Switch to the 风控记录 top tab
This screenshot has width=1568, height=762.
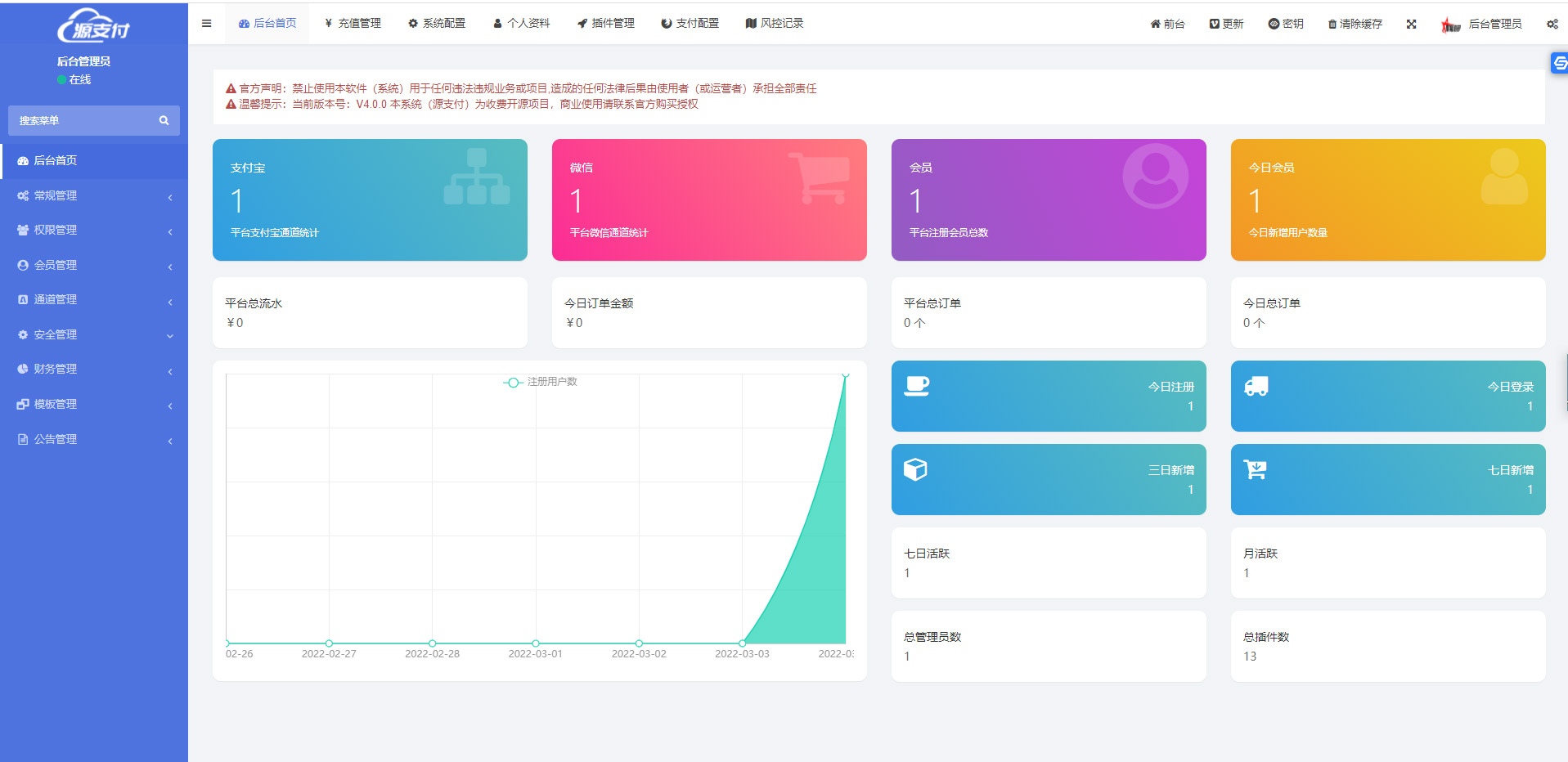click(774, 24)
